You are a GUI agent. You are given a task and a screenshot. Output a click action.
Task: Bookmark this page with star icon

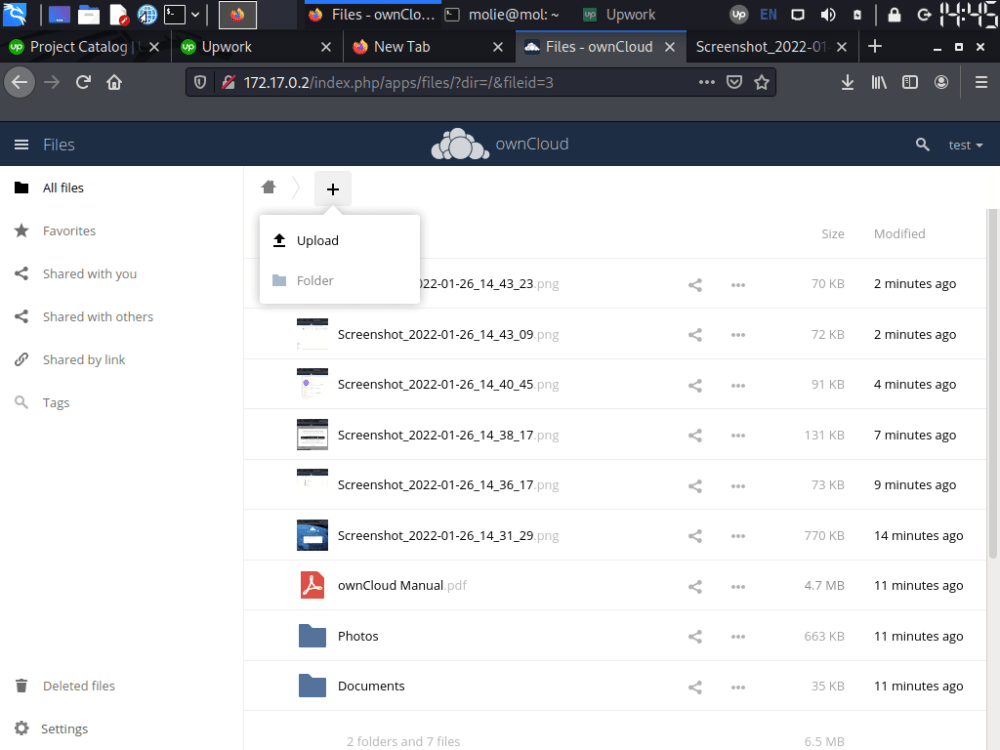[761, 82]
